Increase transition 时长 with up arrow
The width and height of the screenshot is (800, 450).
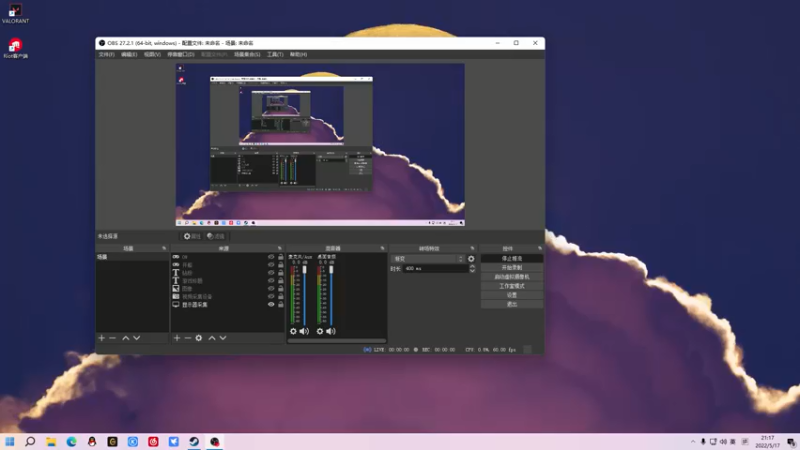(472, 266)
